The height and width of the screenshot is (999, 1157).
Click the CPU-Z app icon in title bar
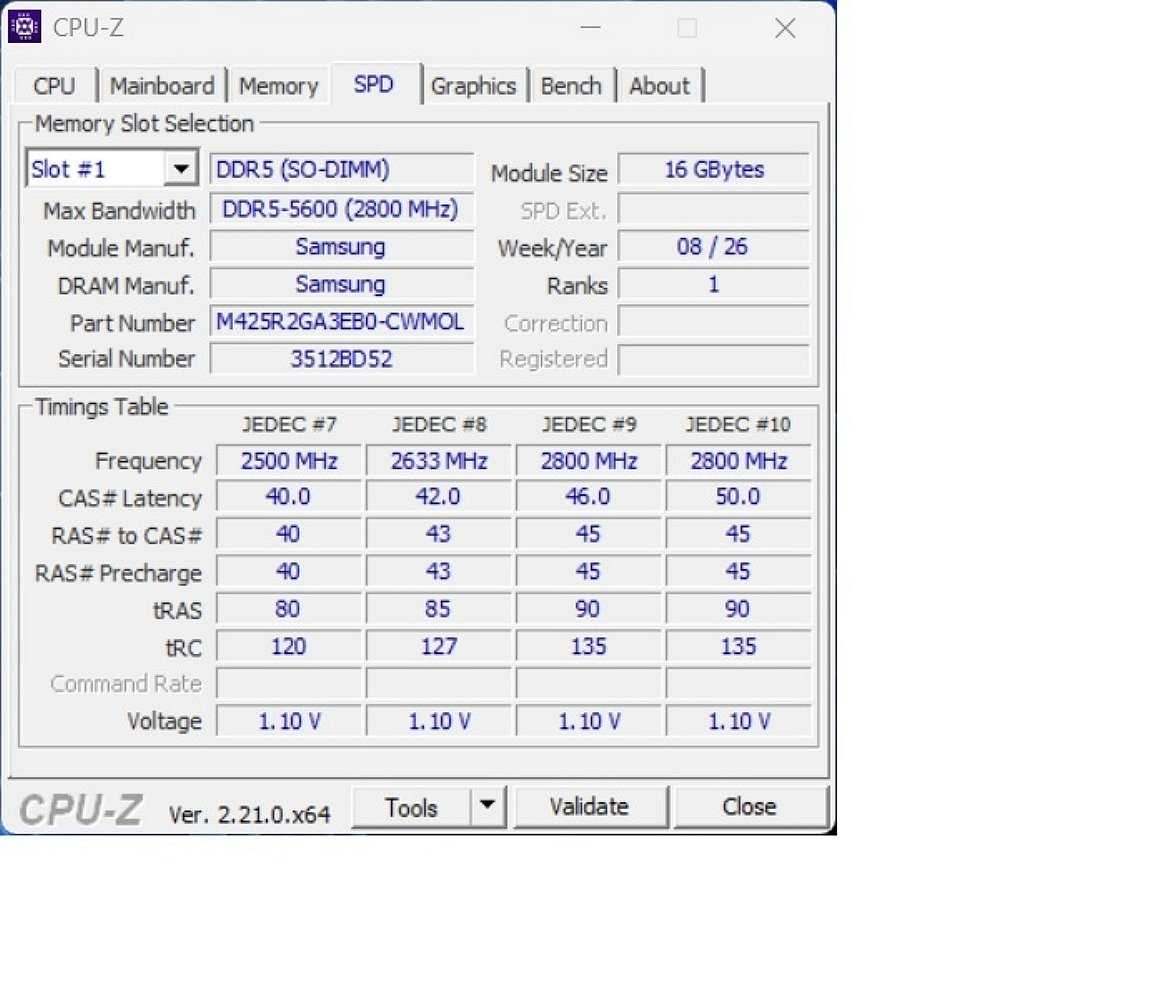click(24, 27)
